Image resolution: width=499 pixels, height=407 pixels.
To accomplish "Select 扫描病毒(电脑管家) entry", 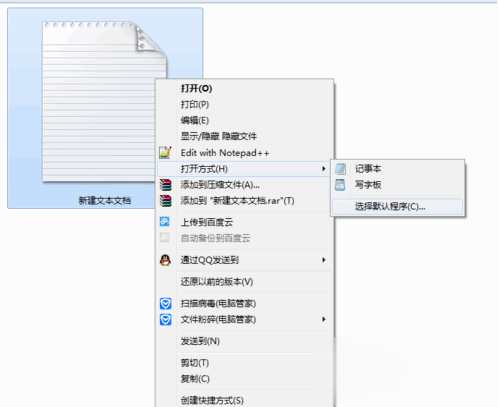I will (244, 303).
